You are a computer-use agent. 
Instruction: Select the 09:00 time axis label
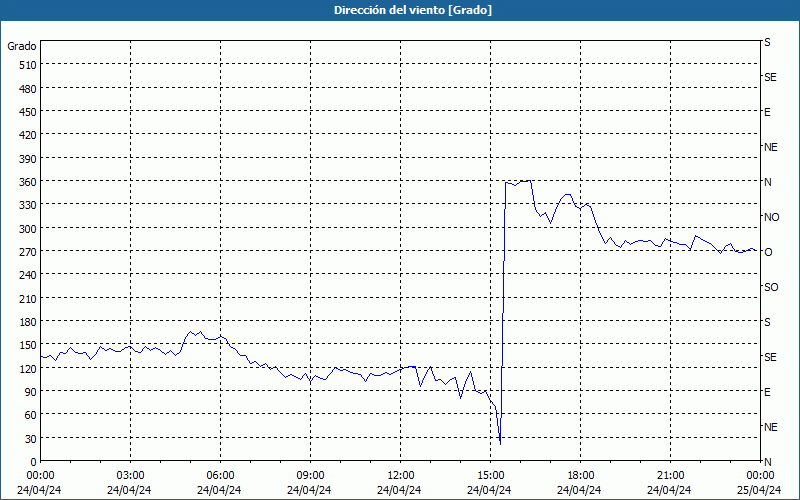pyautogui.click(x=310, y=476)
